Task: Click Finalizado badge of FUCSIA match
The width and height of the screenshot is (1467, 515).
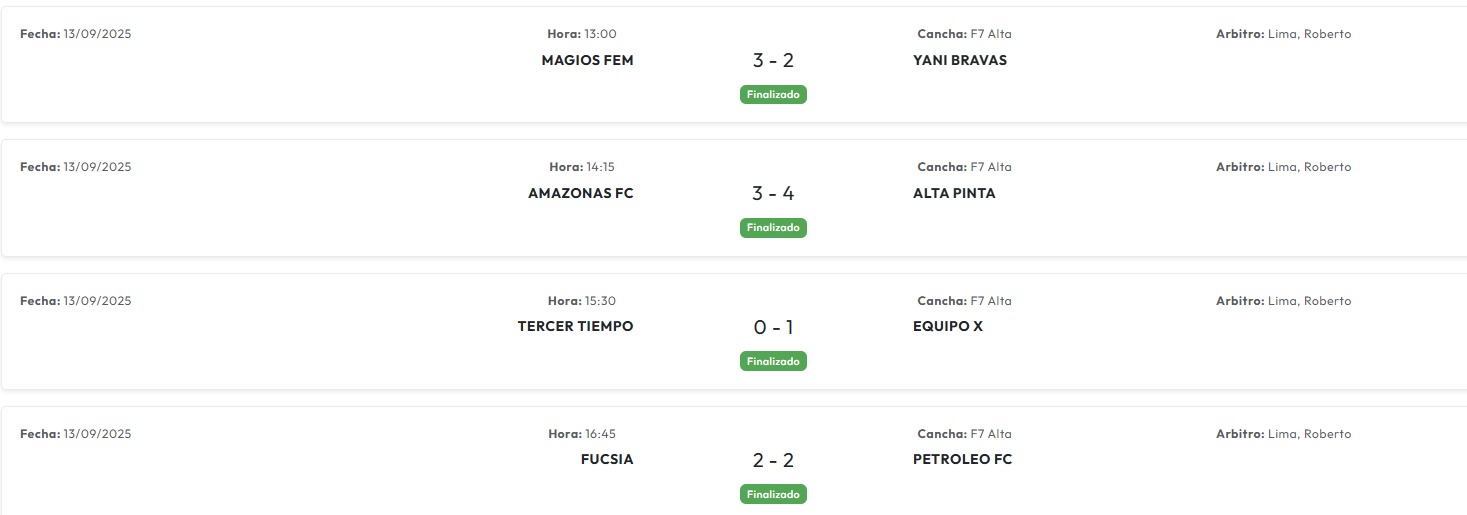Action: click(x=773, y=494)
